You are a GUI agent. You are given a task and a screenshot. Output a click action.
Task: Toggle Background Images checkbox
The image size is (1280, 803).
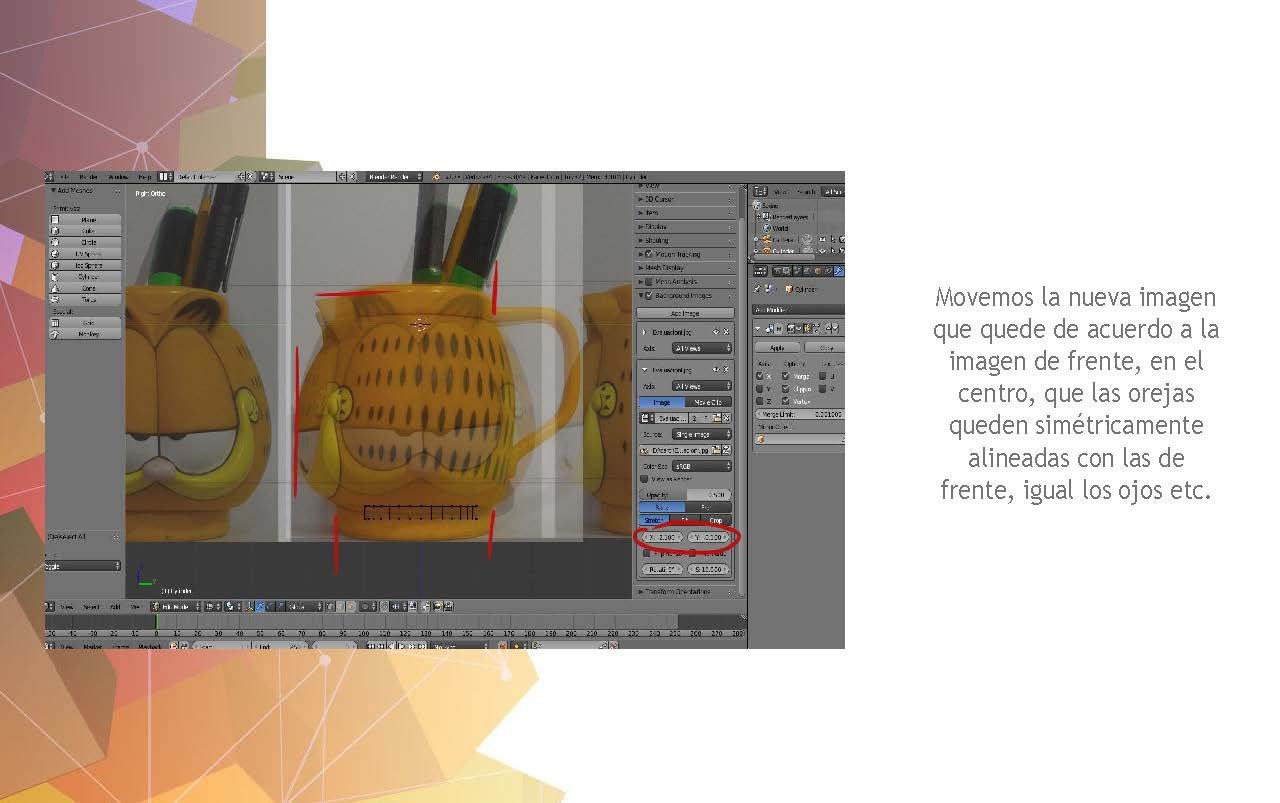click(x=648, y=296)
